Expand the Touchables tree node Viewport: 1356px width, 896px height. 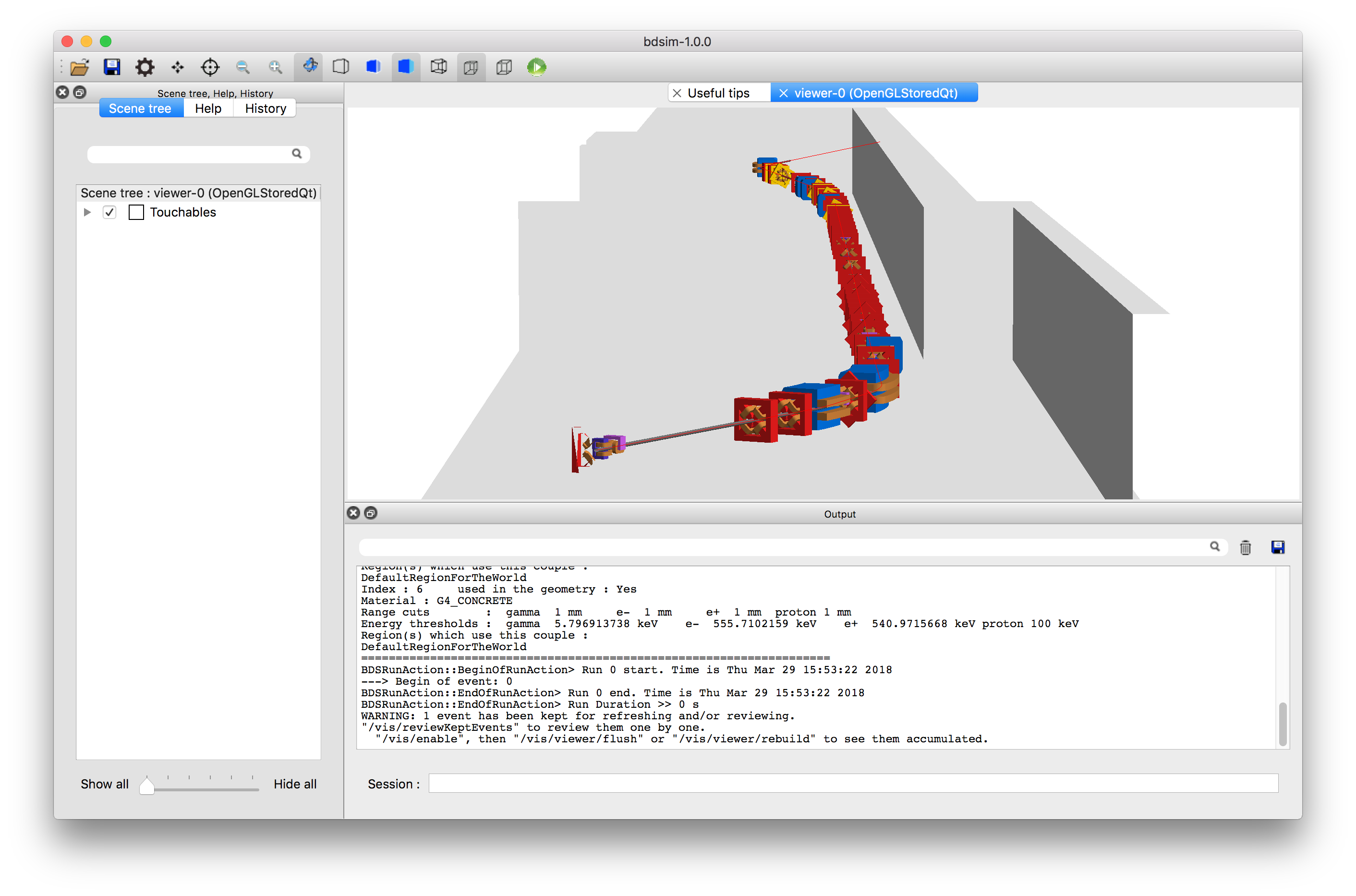tap(87, 213)
